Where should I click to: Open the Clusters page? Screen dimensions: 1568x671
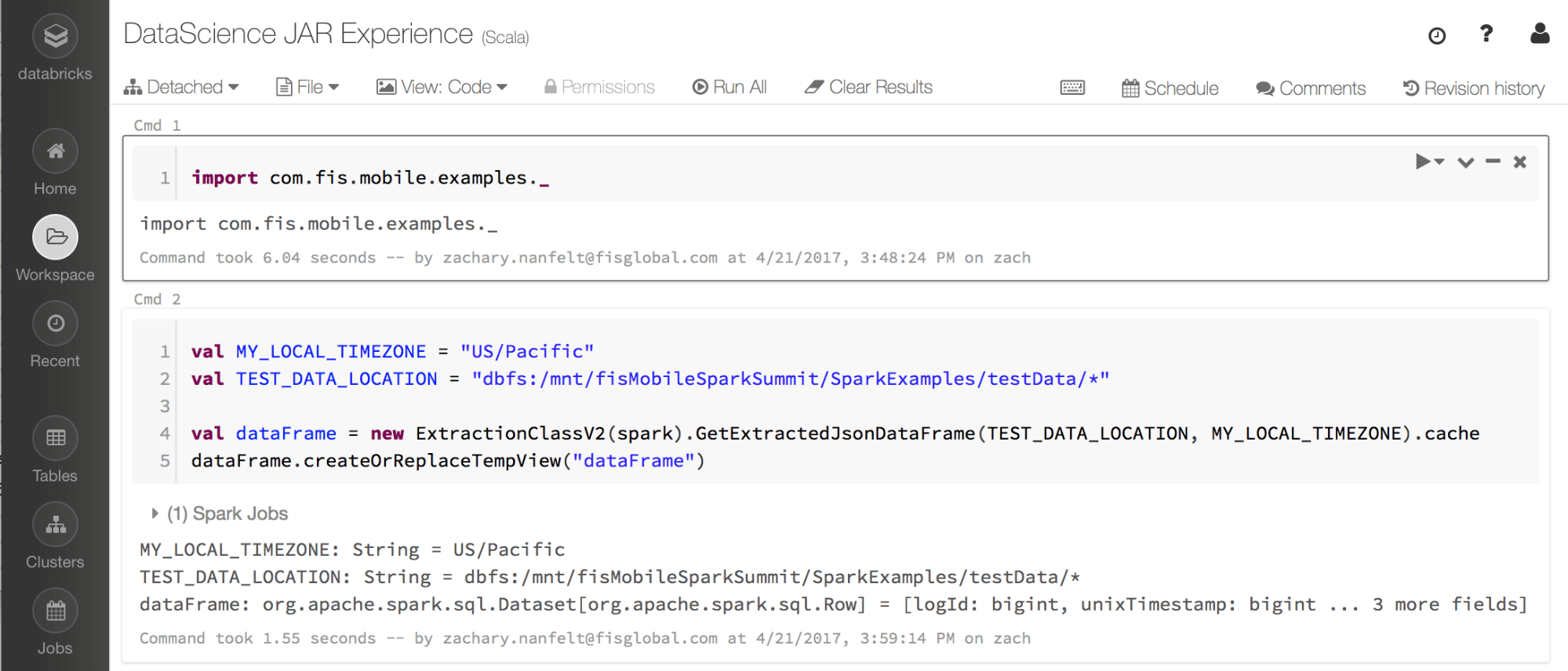pyautogui.click(x=55, y=524)
